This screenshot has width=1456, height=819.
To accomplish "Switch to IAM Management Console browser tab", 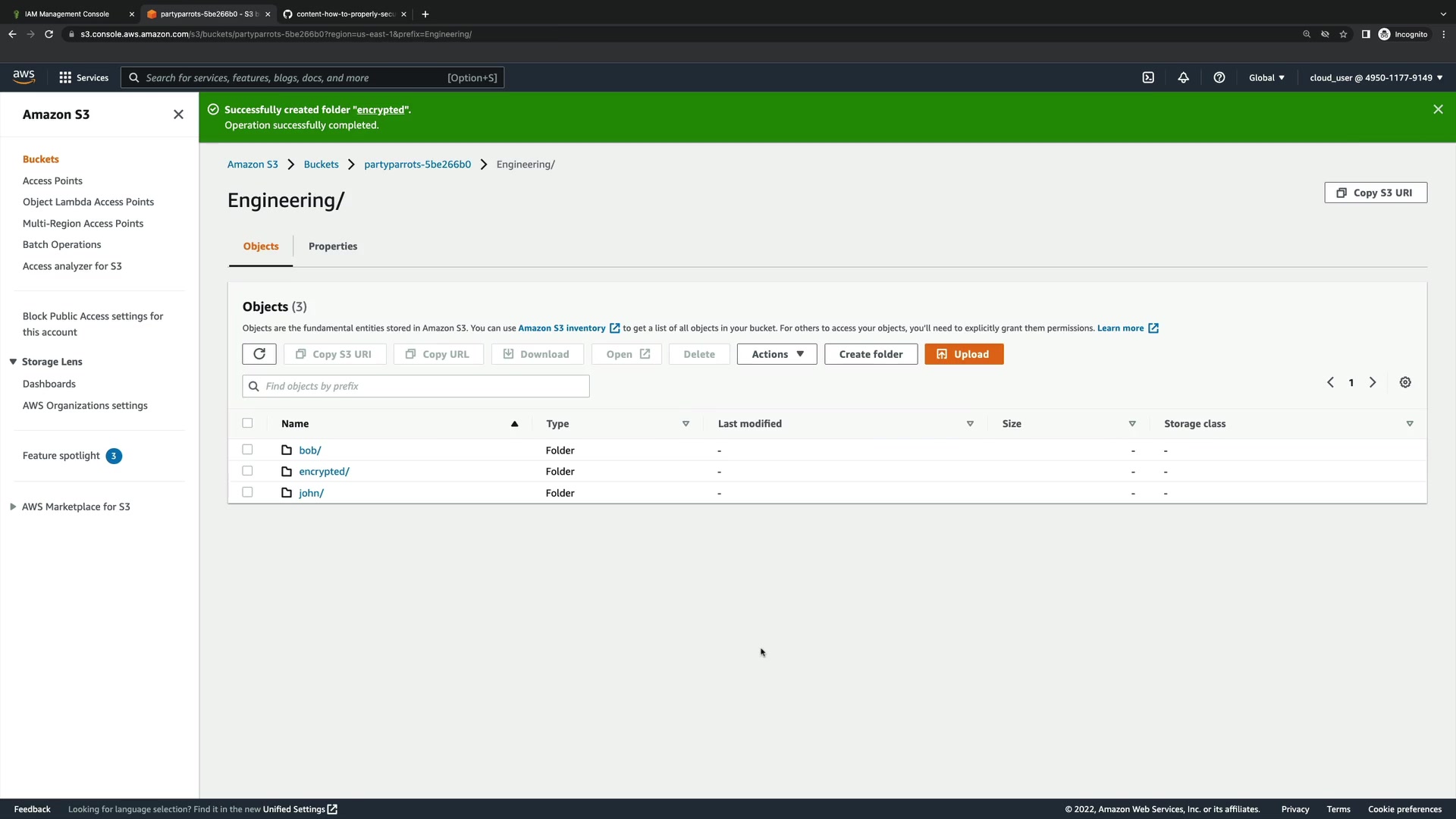I will coord(67,14).
